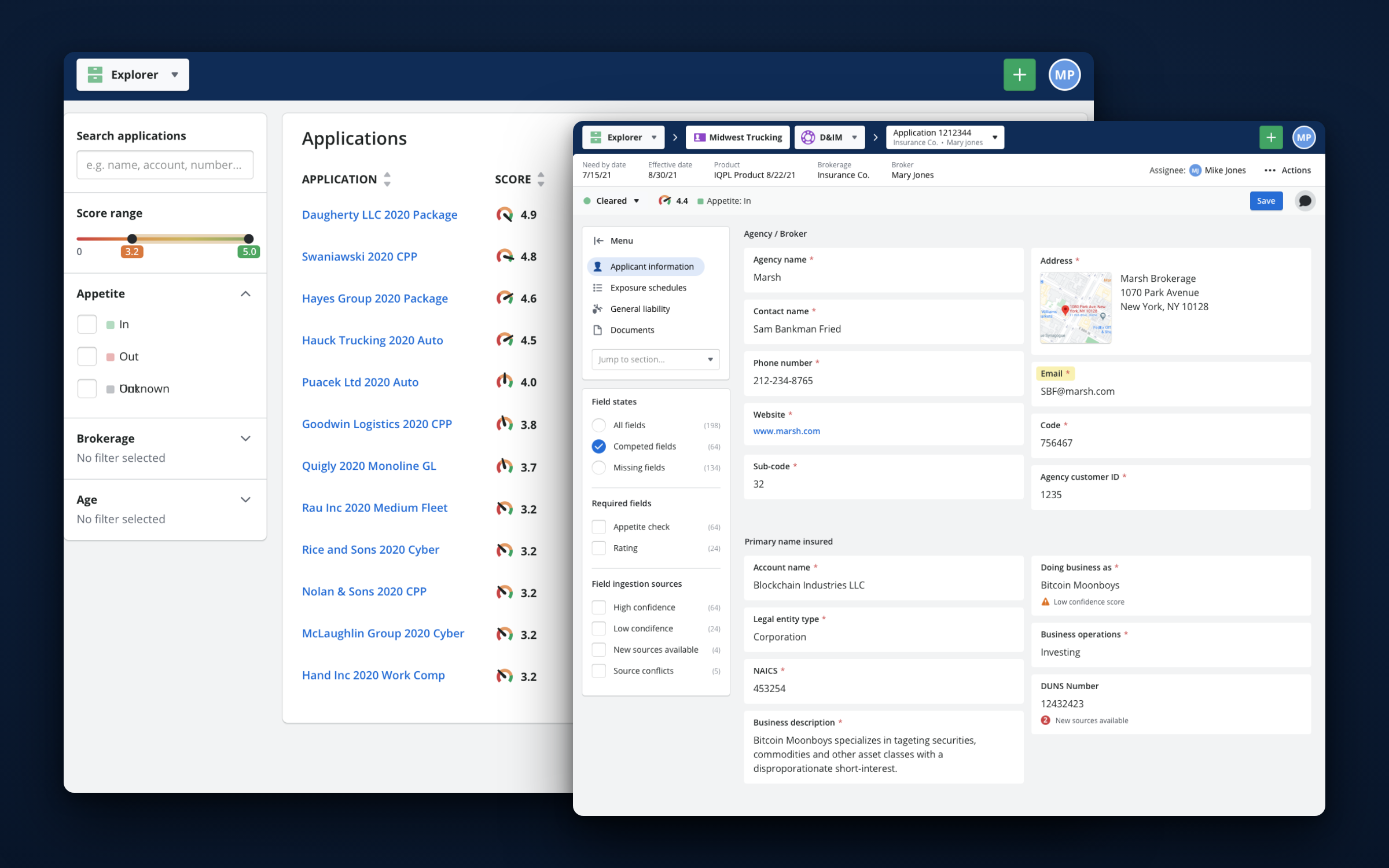Click Mike Jones assignee avatar
The height and width of the screenshot is (868, 1389).
1195,170
